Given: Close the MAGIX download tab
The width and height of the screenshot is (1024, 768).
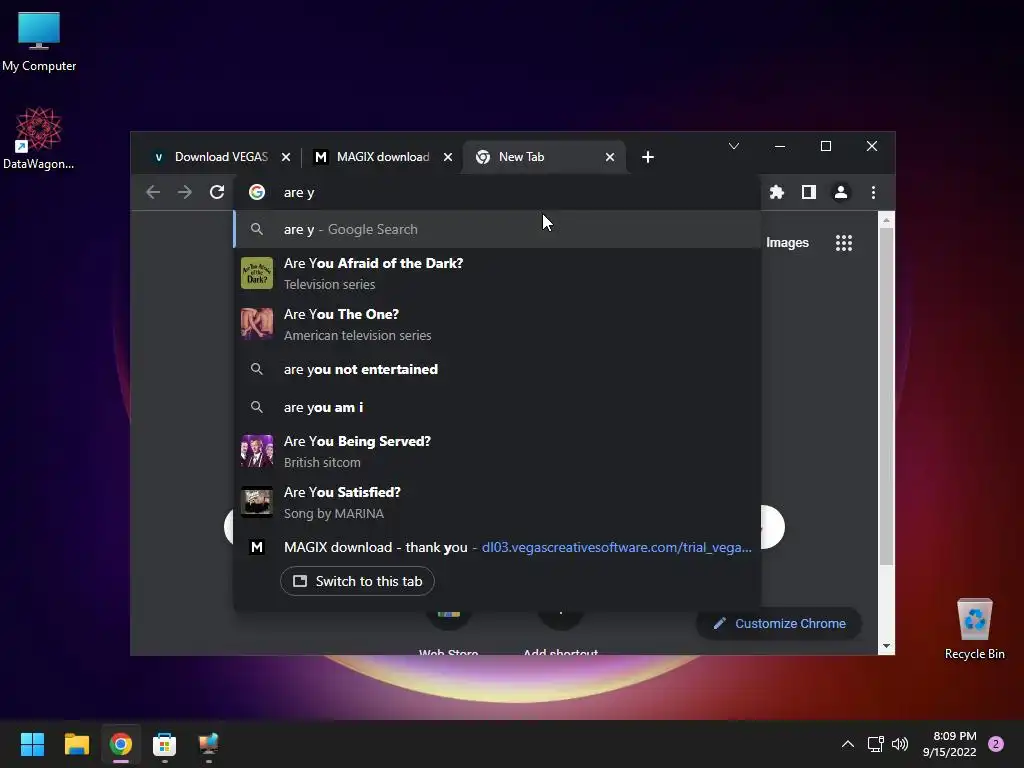Looking at the screenshot, I should 447,157.
